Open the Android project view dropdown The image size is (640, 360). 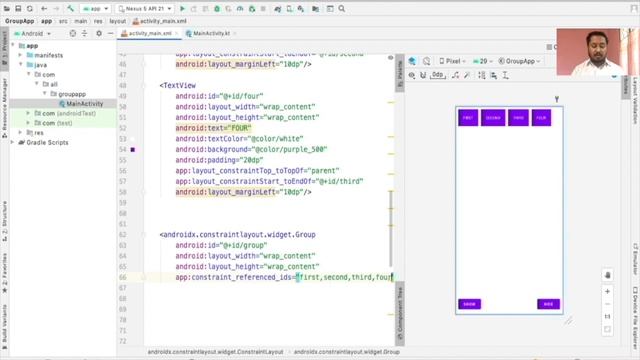coord(32,33)
